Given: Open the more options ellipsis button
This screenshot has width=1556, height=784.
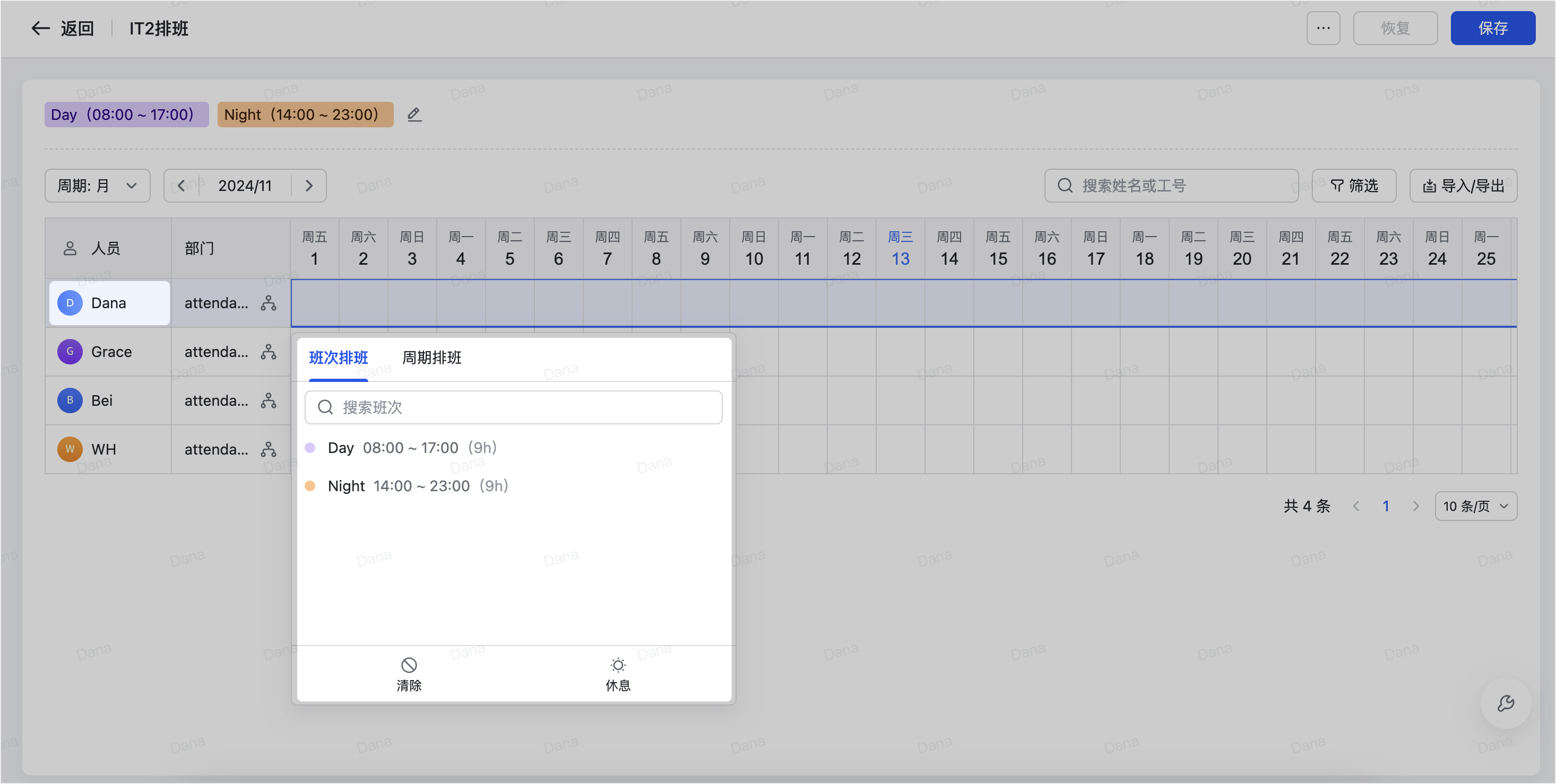Looking at the screenshot, I should (x=1323, y=28).
